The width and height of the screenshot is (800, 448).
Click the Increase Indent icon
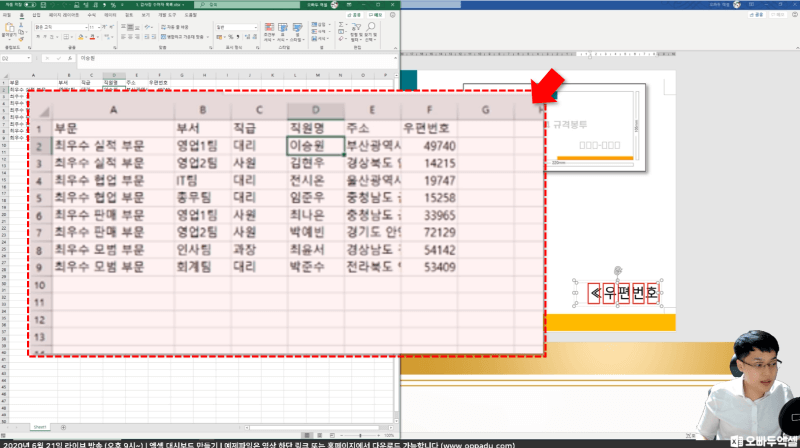pos(154,37)
